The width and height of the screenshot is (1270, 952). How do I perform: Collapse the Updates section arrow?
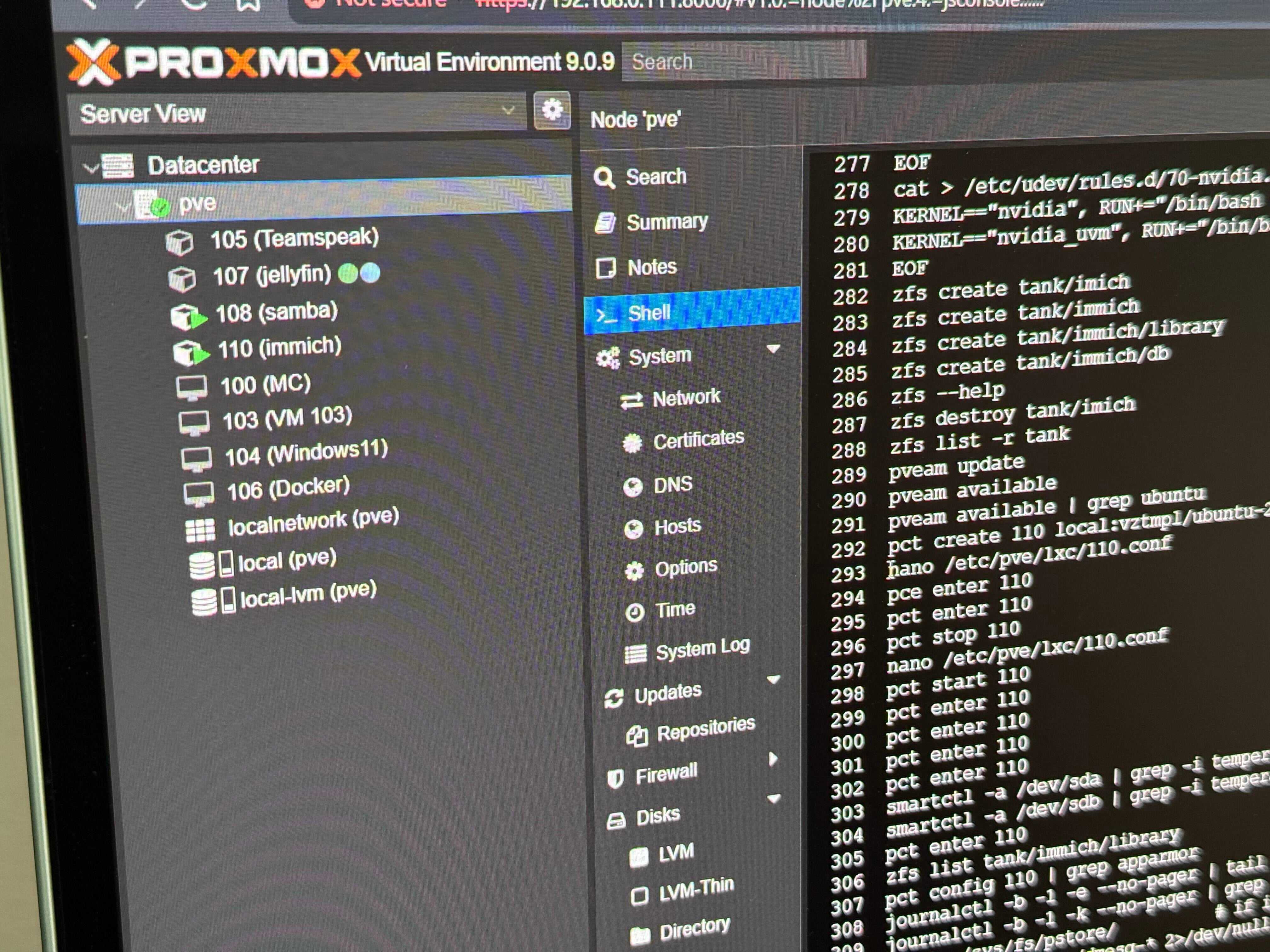click(773, 679)
